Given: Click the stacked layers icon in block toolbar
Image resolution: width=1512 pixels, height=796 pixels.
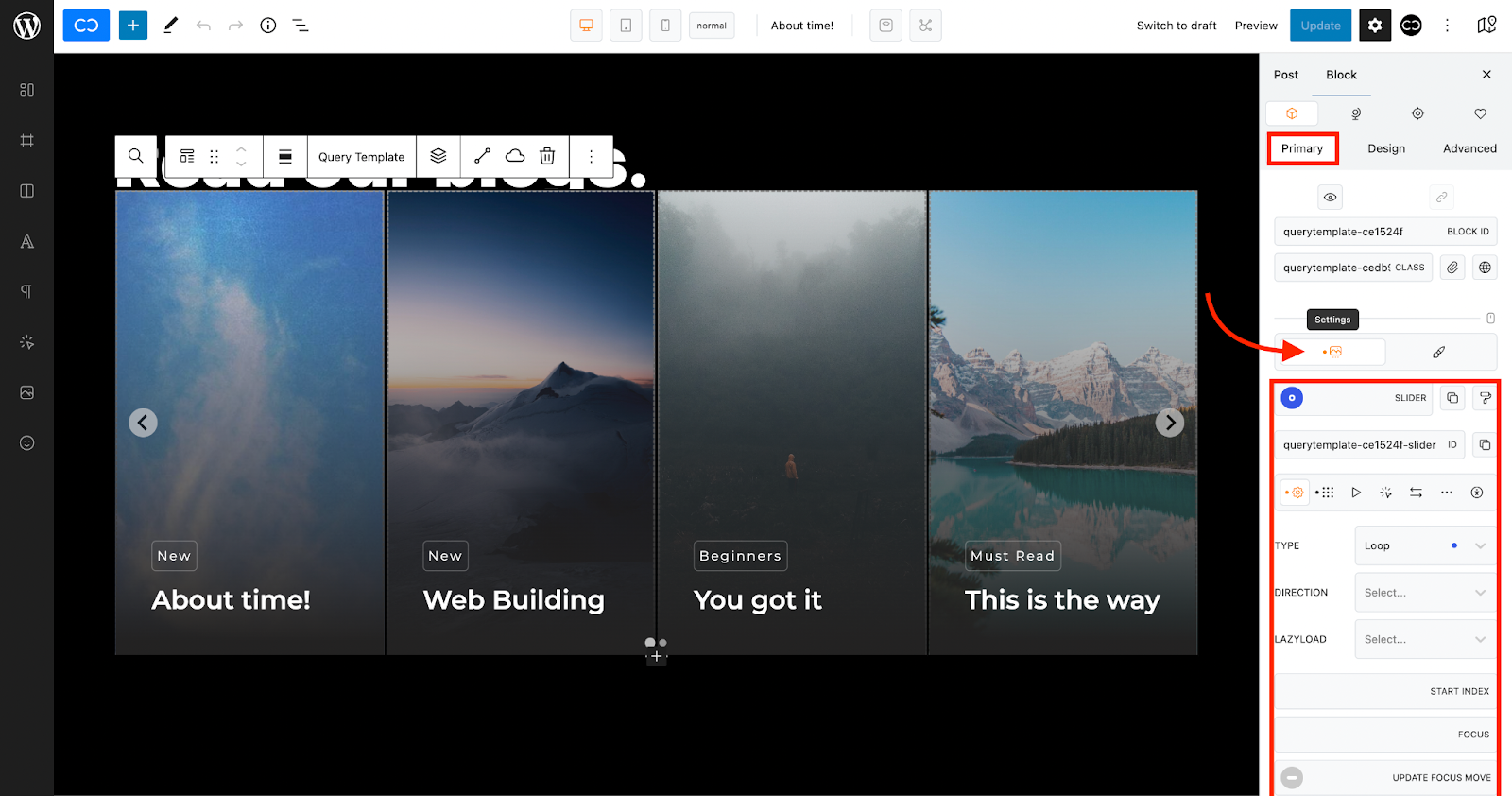Looking at the screenshot, I should point(438,156).
